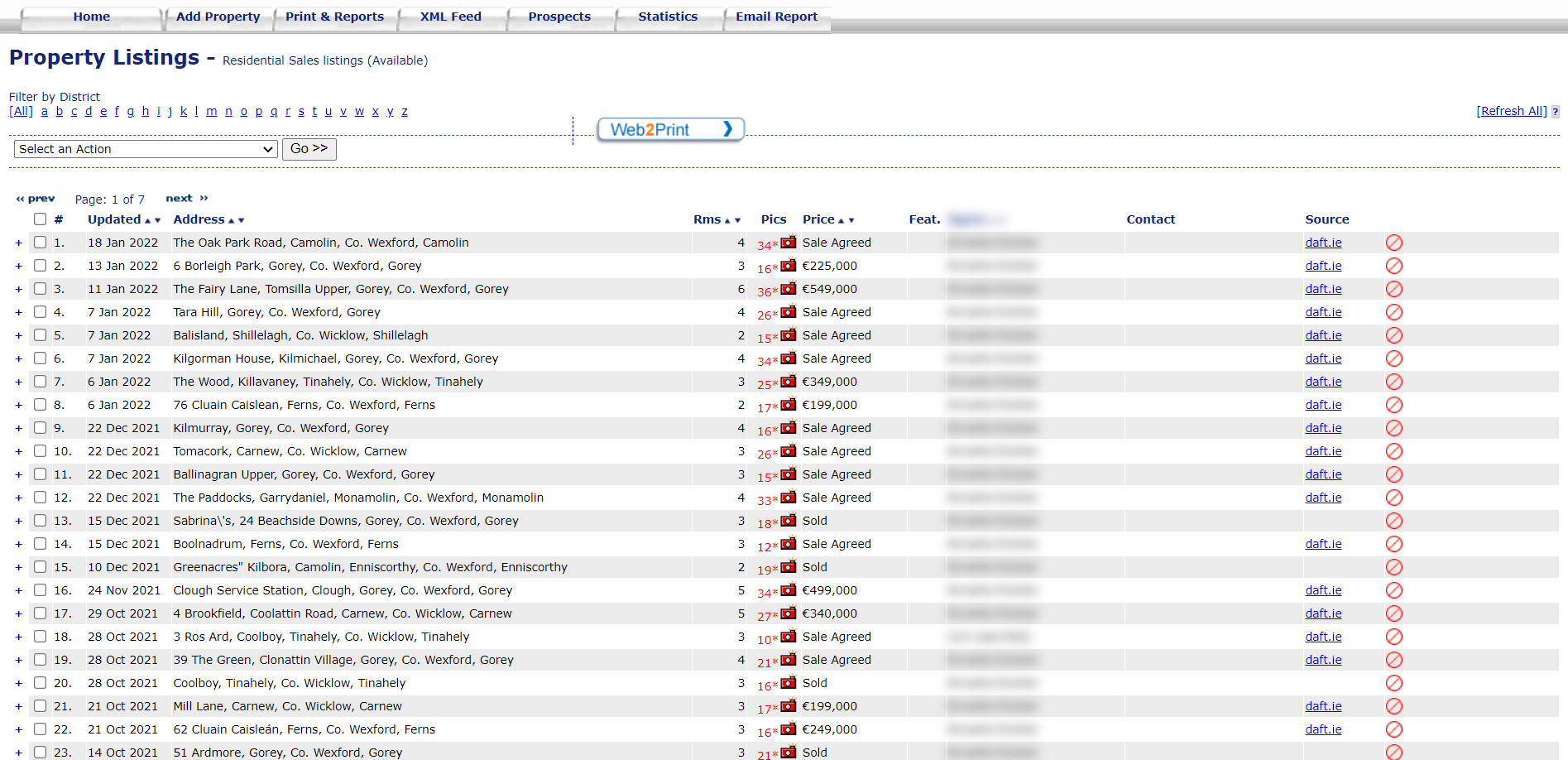Click the Go >> button
Screen dimensions: 1568x760
click(x=309, y=149)
